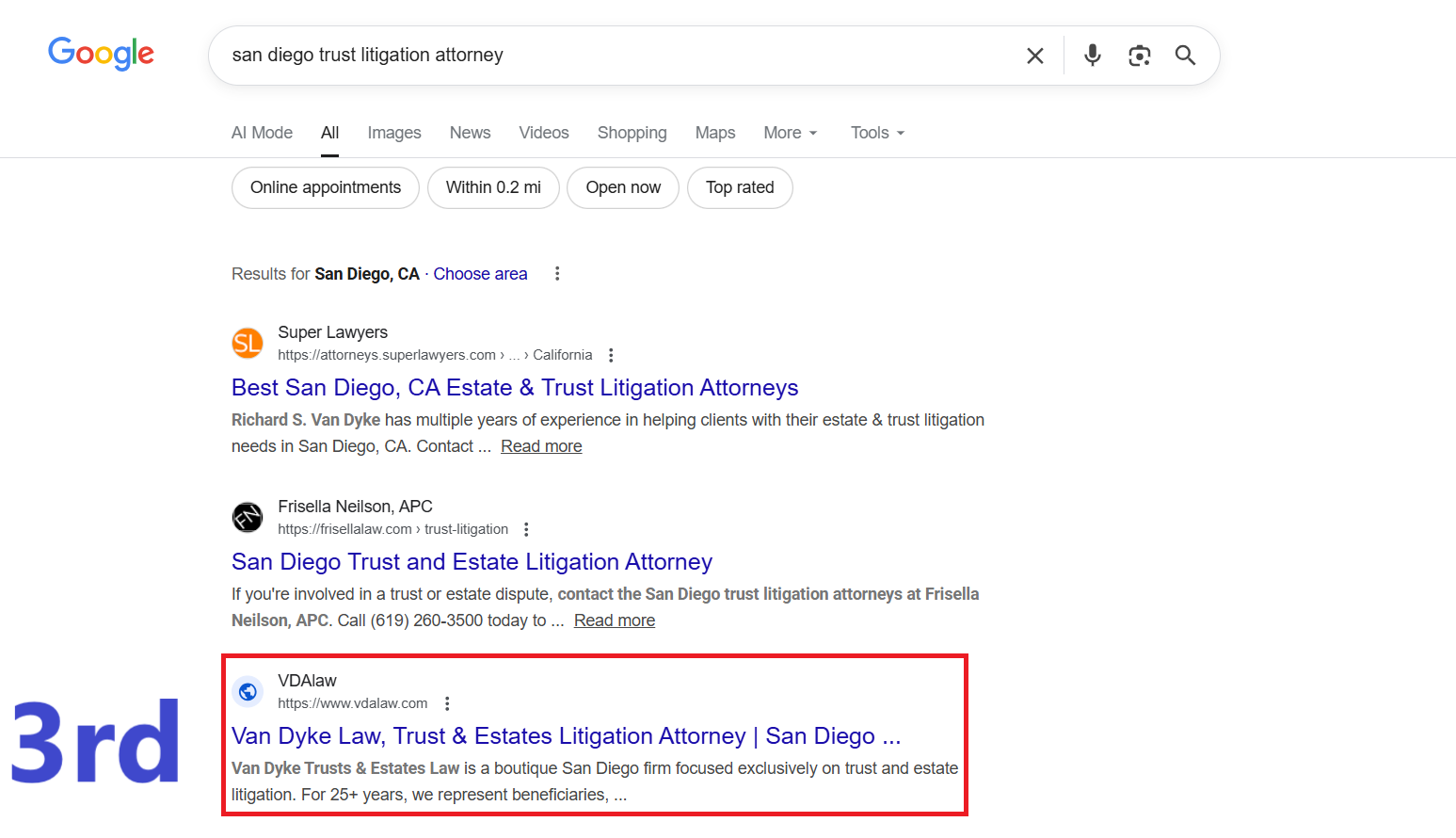This screenshot has height=838, width=1456.
Task: Clear the search box with X icon
Action: click(1035, 56)
